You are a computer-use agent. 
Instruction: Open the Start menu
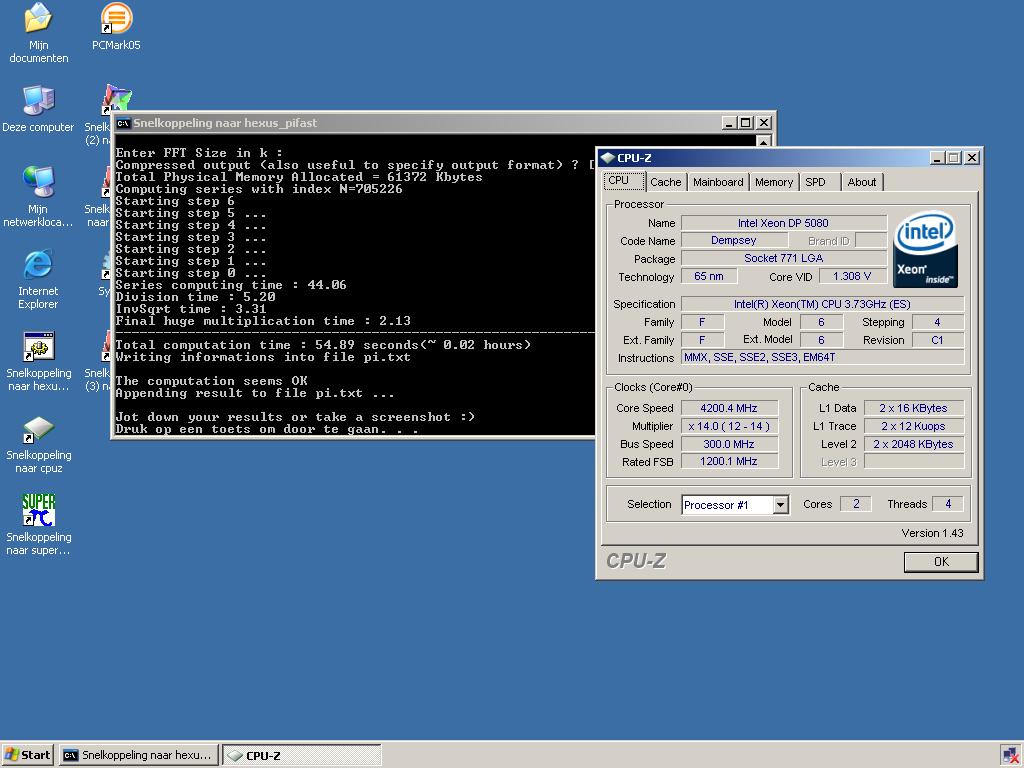coord(27,755)
